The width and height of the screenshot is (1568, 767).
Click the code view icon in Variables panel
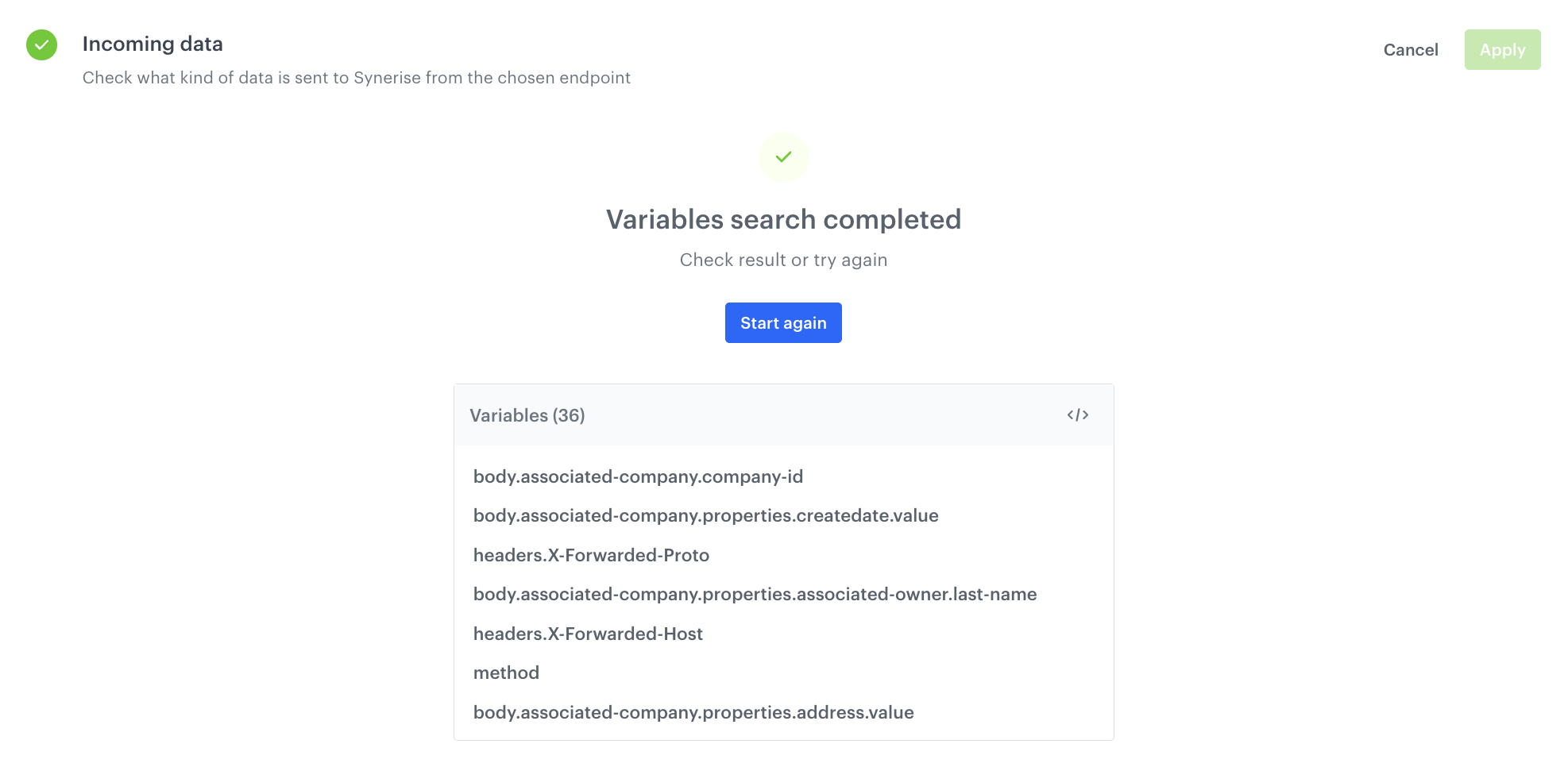click(x=1079, y=414)
